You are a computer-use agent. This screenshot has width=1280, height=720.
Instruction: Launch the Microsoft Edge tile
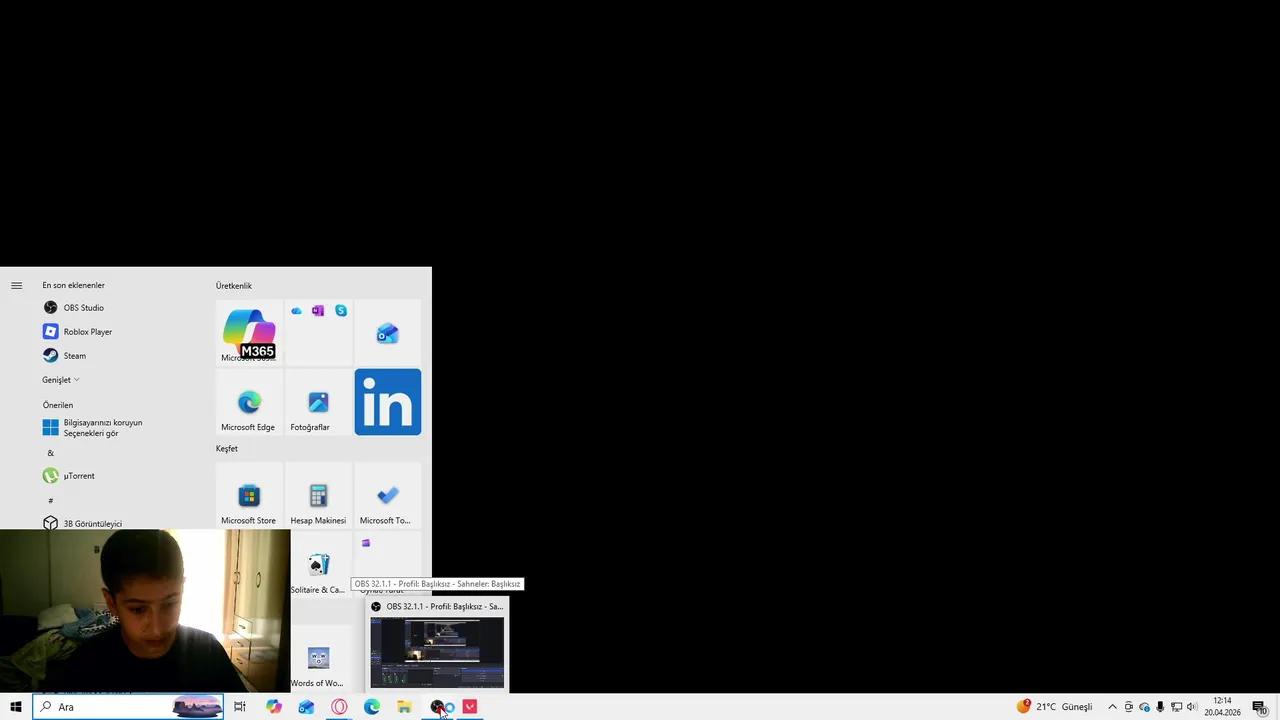pos(249,402)
